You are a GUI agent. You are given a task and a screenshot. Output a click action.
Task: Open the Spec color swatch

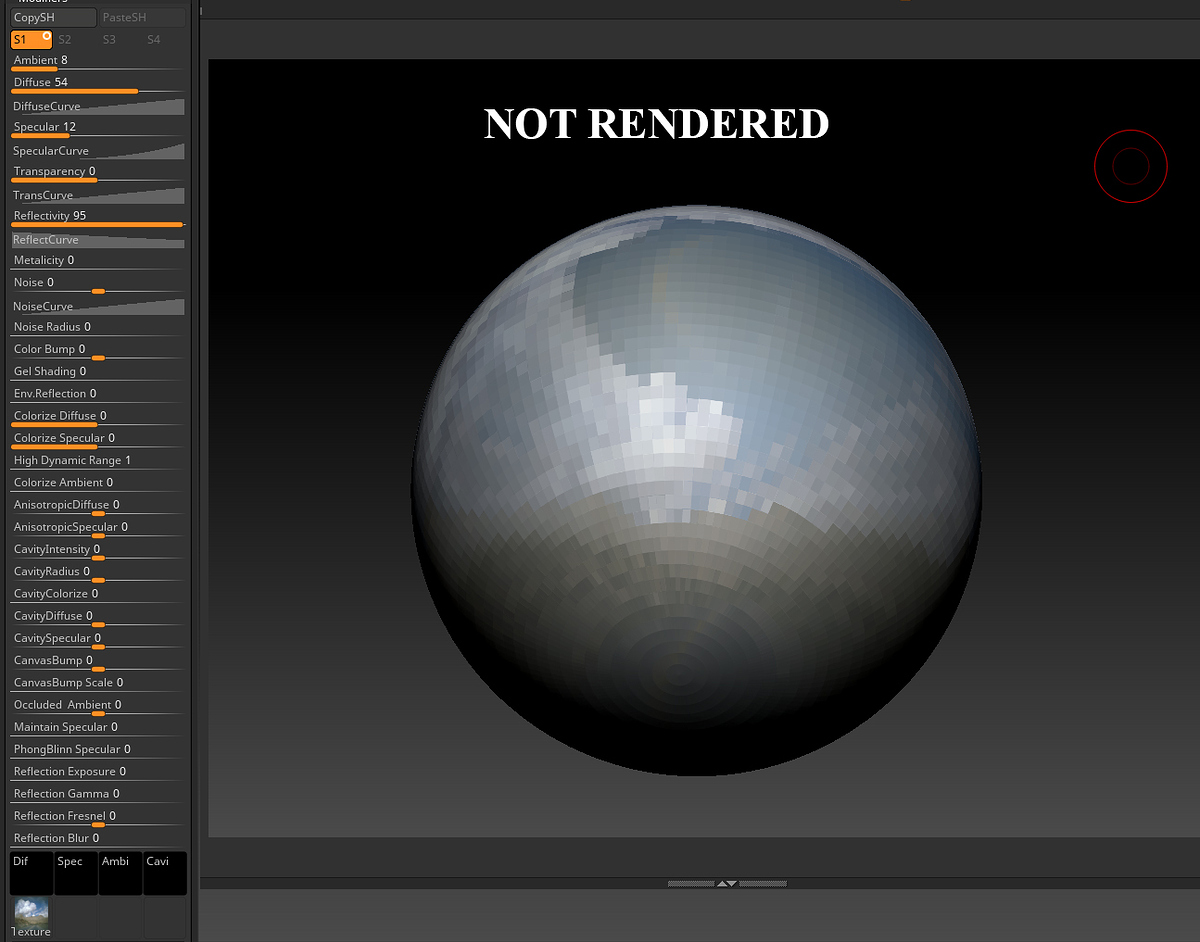coord(76,873)
